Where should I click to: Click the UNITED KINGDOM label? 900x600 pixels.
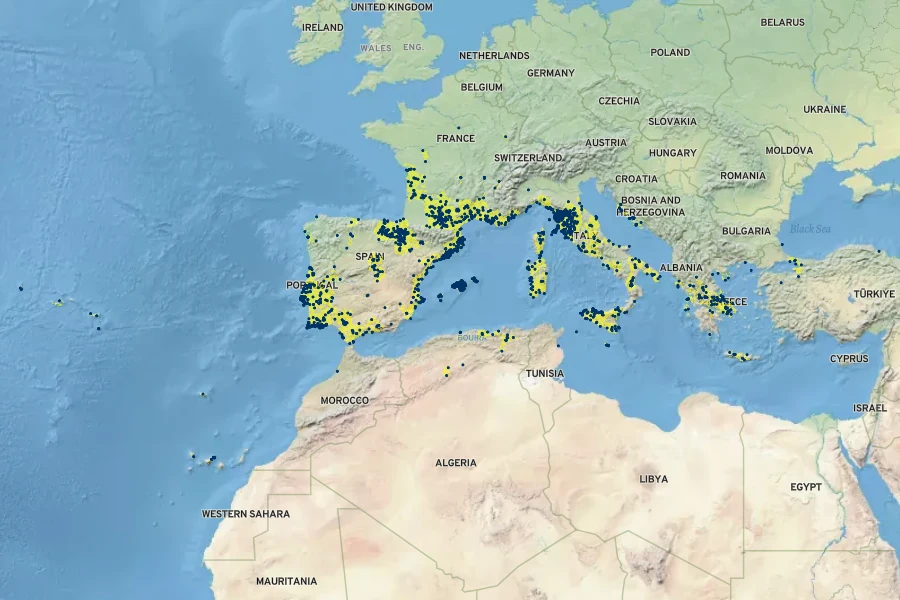point(391,6)
